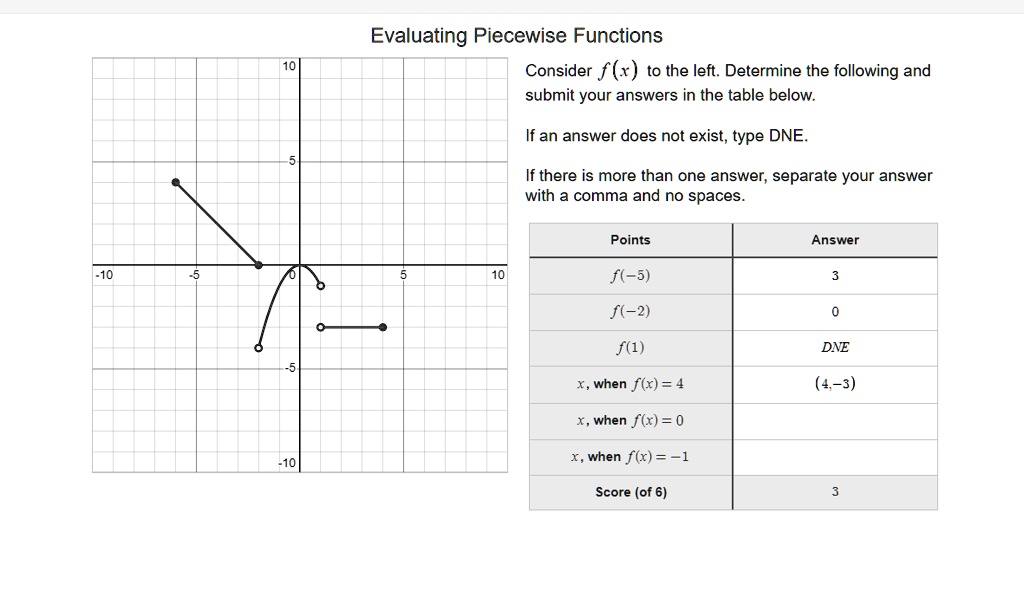Click the empty answer cell for f(x)=-1
This screenshot has height=591, width=1024.
[x=835, y=456]
